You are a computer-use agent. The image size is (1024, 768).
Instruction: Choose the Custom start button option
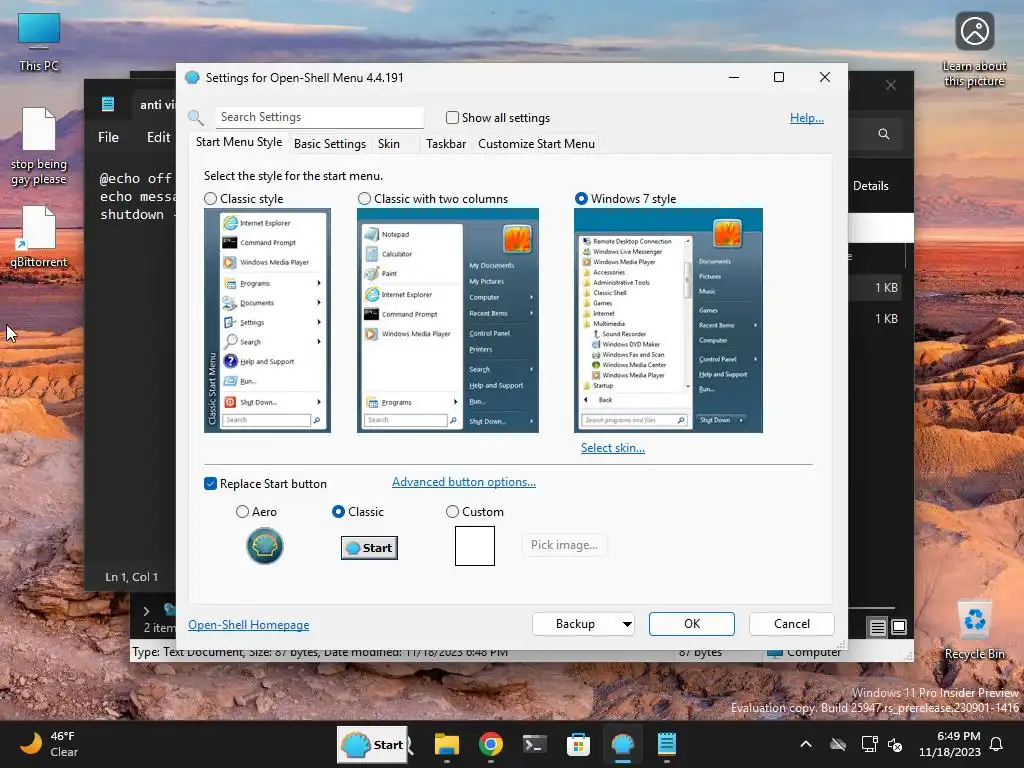point(452,512)
